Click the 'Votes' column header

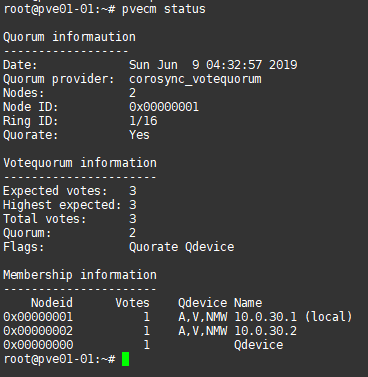point(132,303)
